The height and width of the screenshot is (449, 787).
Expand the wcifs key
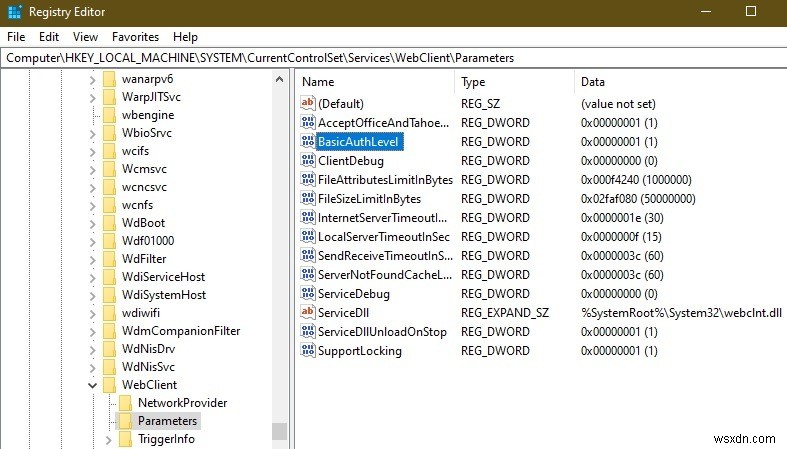tap(92, 152)
